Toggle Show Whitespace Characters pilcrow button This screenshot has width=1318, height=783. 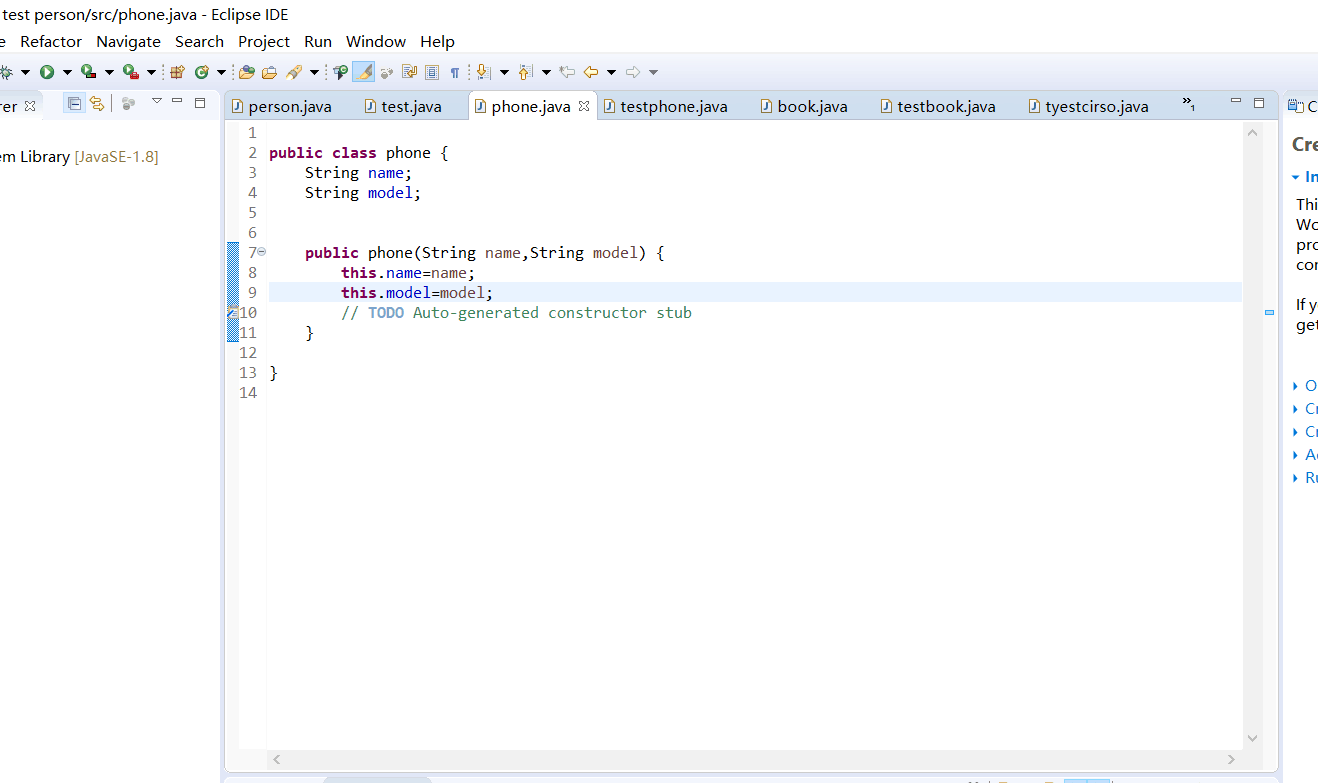pyautogui.click(x=455, y=72)
